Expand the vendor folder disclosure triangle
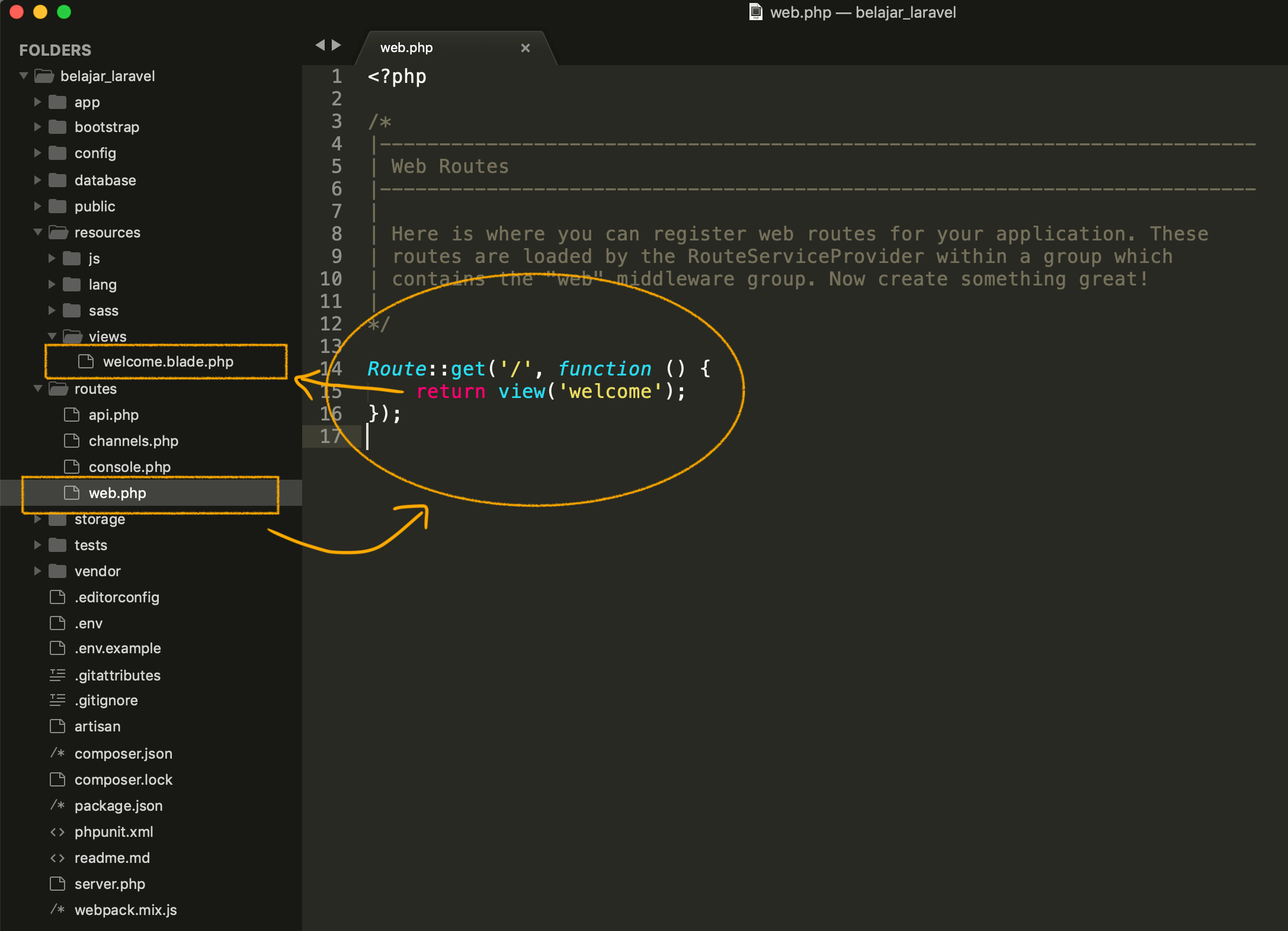1288x931 pixels. tap(37, 571)
